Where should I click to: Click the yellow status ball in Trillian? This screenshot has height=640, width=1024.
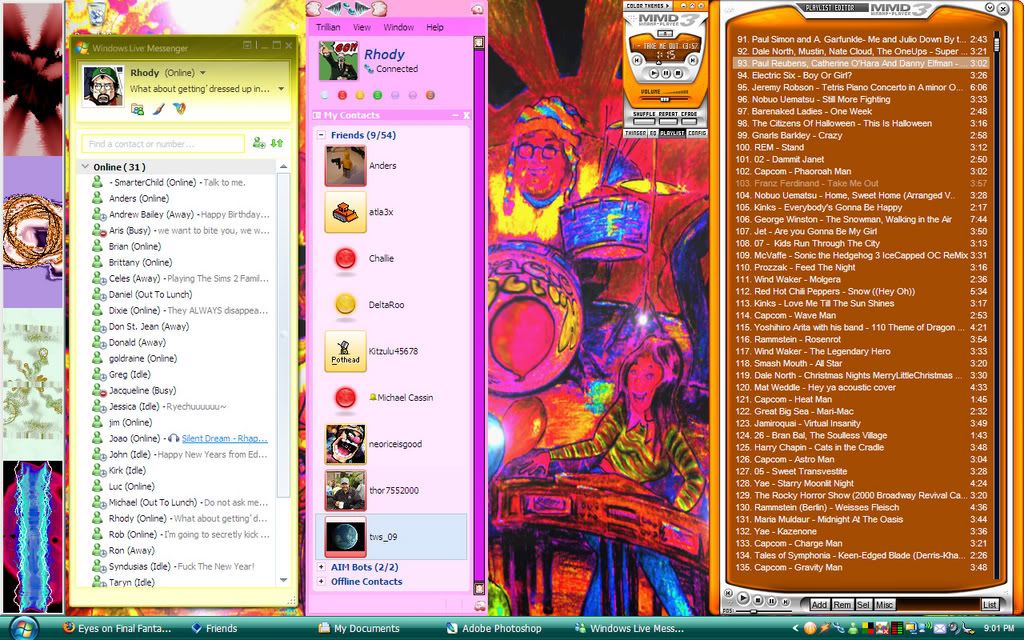pyautogui.click(x=359, y=95)
